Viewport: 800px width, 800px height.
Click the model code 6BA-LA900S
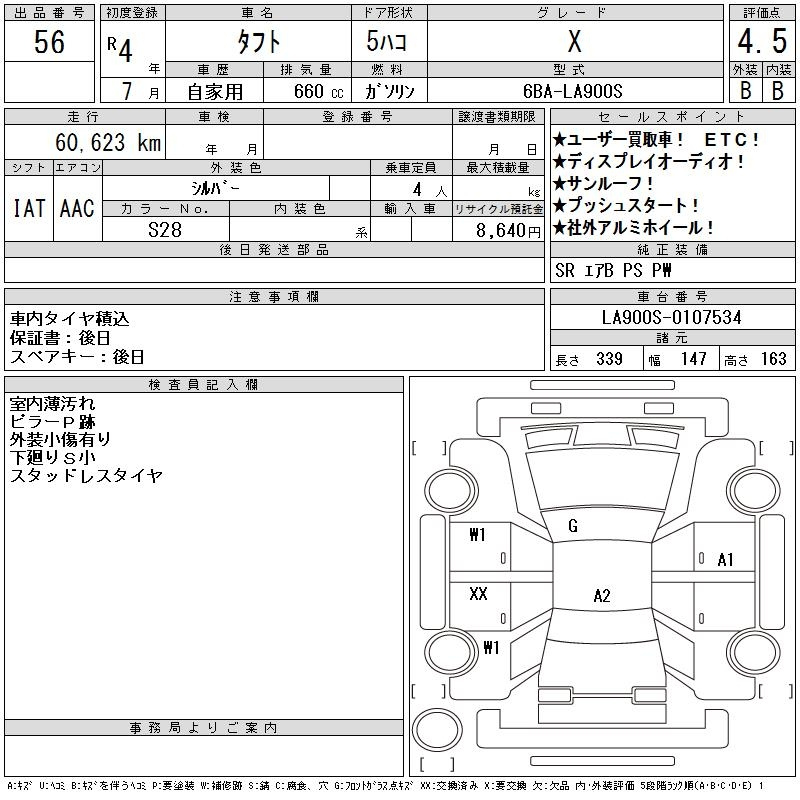coord(572,91)
